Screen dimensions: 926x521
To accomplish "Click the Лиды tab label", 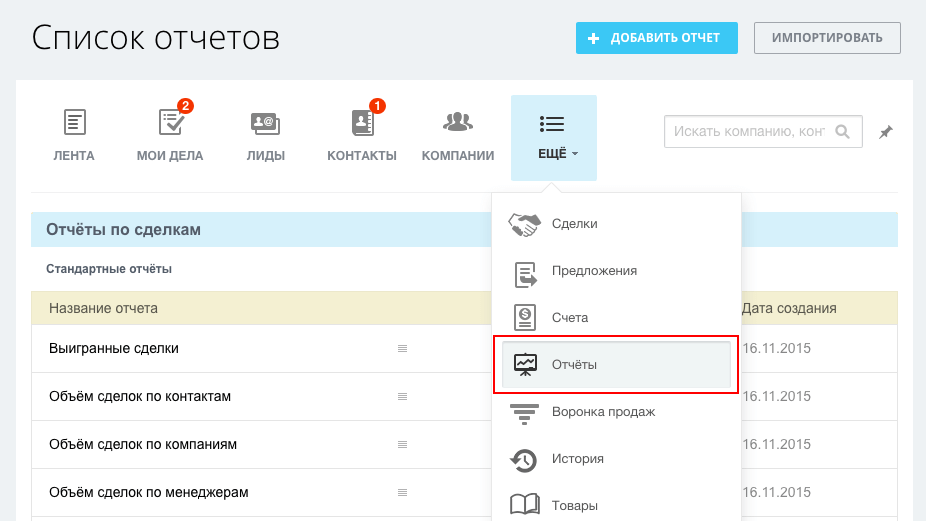I will point(266,156).
